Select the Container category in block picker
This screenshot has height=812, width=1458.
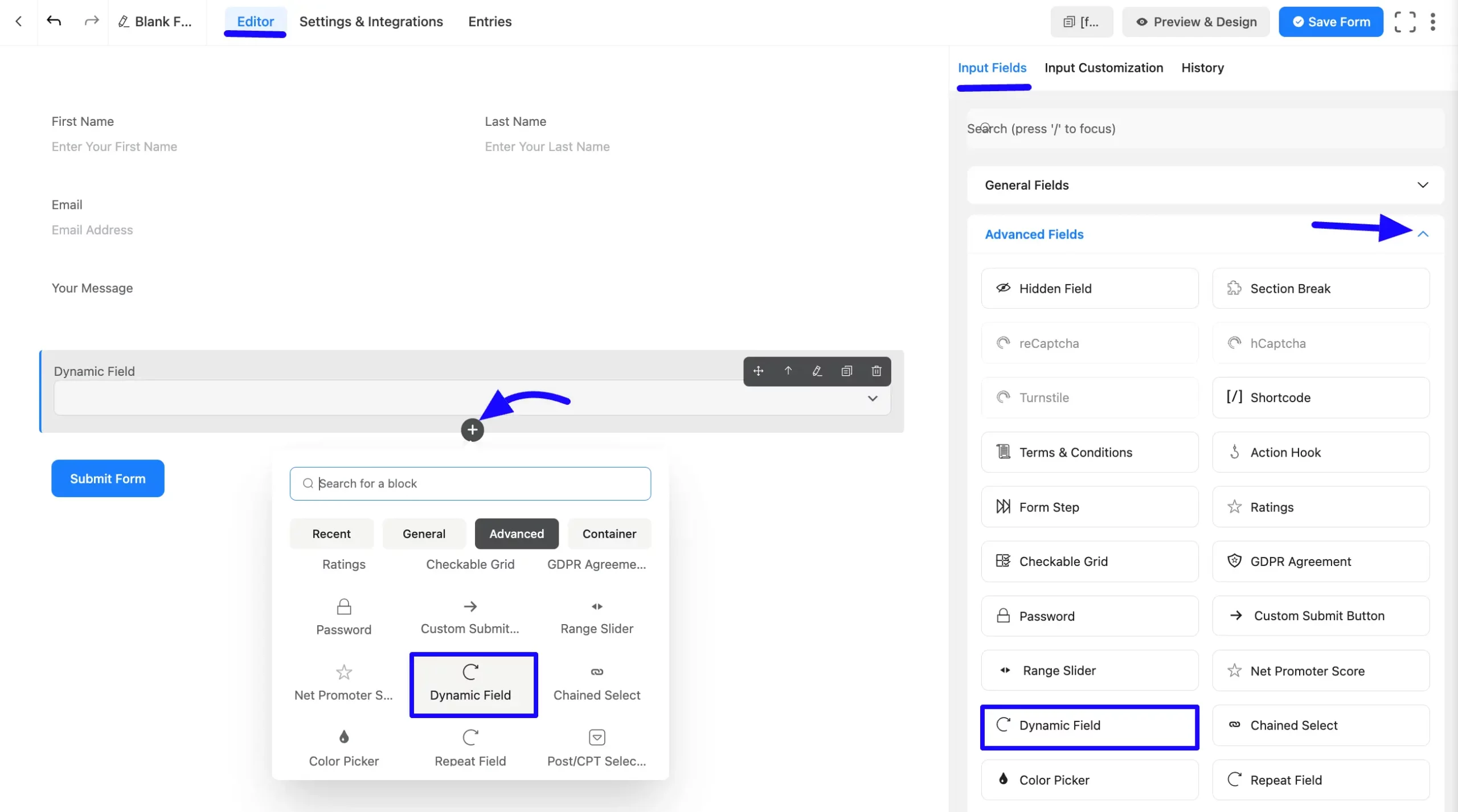pyautogui.click(x=609, y=534)
